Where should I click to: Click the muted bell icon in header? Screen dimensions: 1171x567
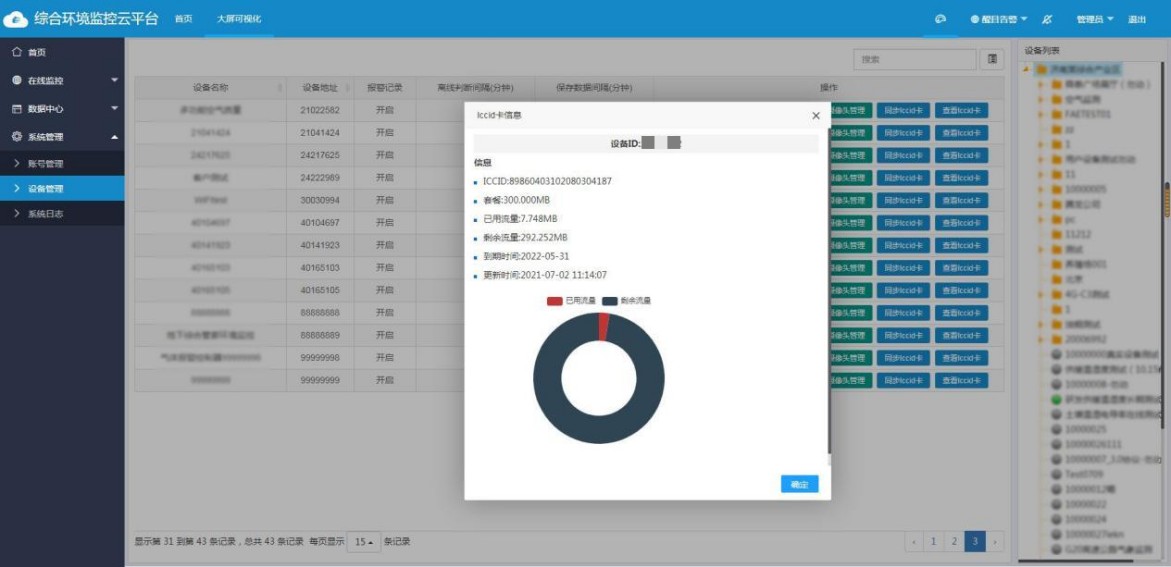pyautogui.click(x=1047, y=19)
